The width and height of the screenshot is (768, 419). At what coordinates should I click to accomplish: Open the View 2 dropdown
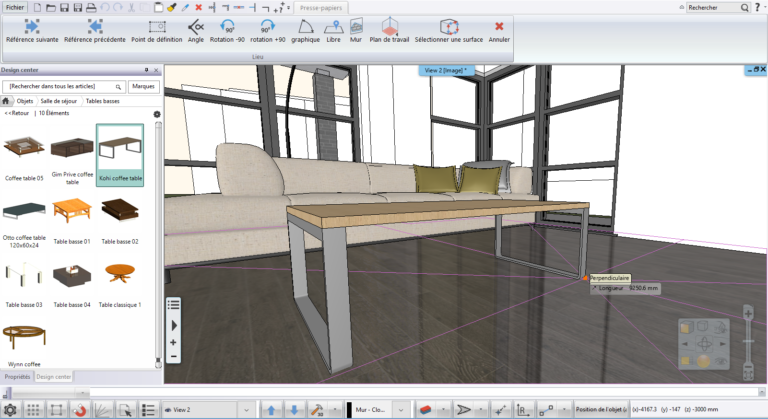point(246,410)
